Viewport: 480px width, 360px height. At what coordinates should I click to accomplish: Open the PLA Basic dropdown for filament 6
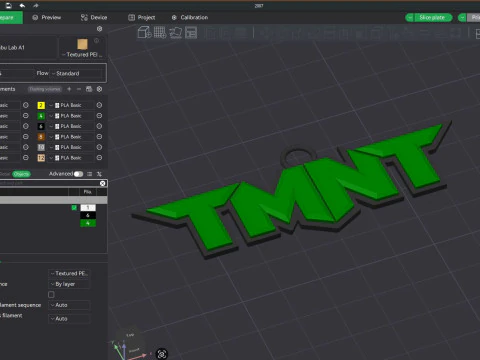pos(71,126)
